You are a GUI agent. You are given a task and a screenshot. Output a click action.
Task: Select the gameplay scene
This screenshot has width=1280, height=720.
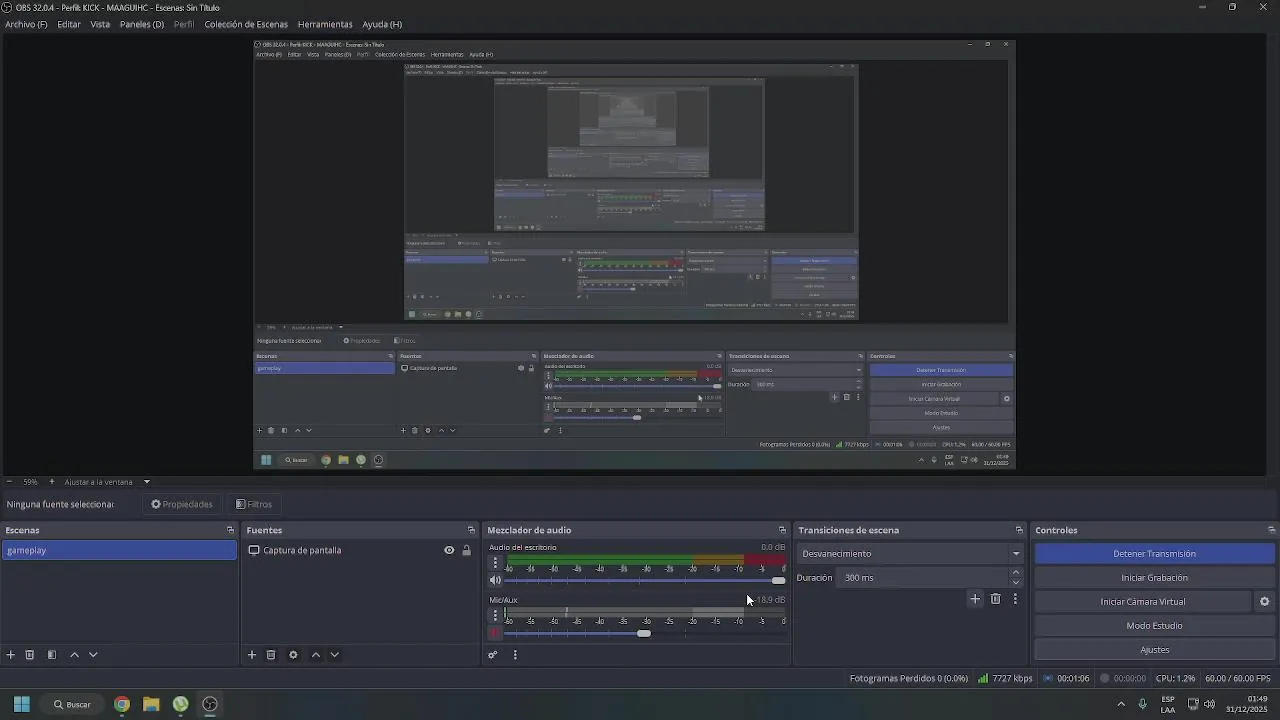pos(119,550)
